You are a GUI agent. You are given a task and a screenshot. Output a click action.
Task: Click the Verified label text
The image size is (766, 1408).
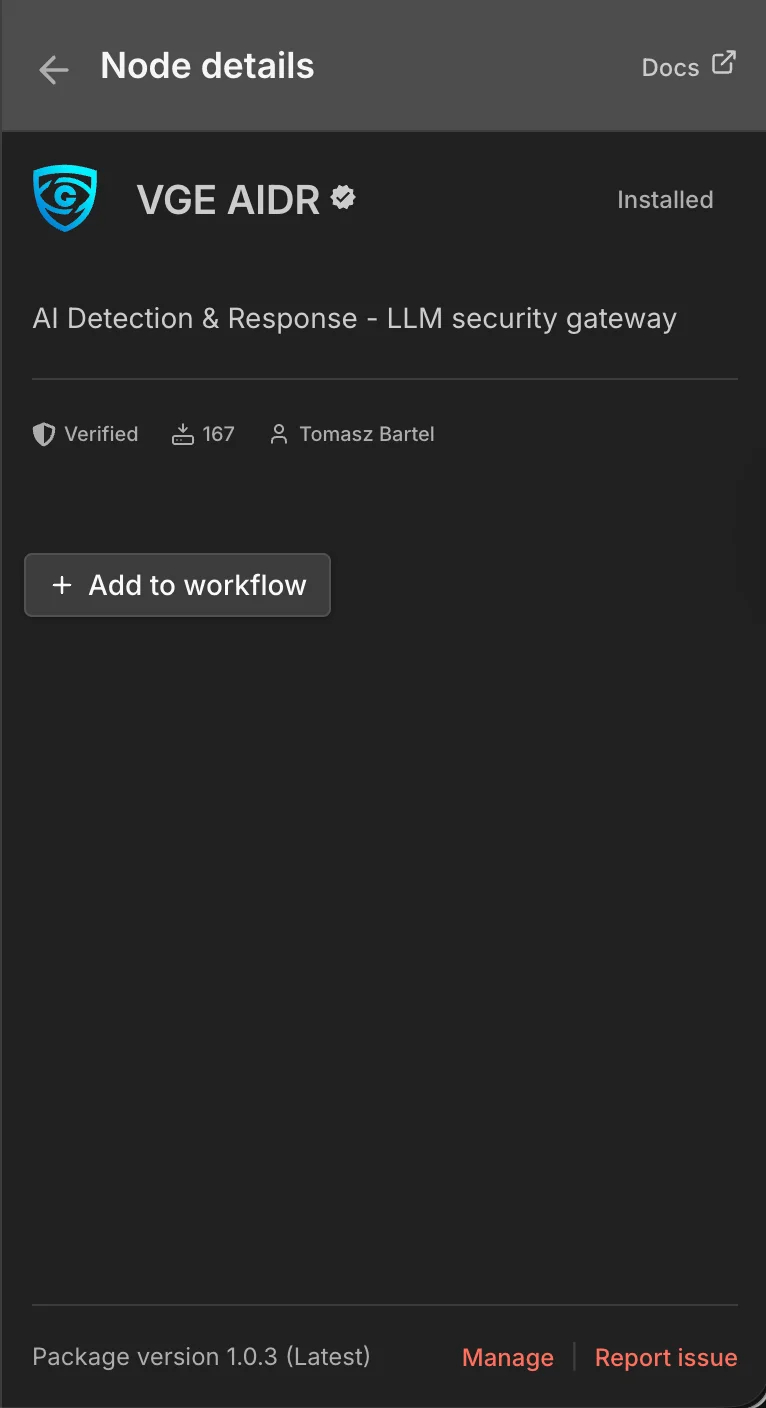click(101, 434)
